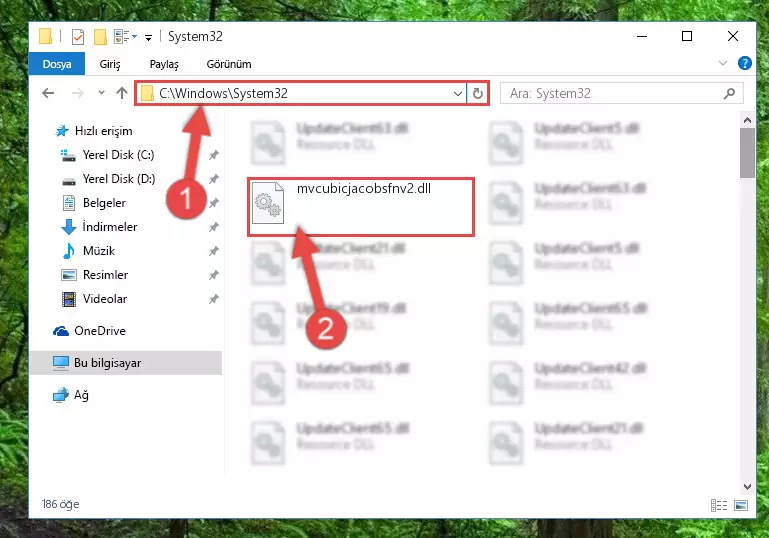Click the gear icon of mvcubicjacobsfnv2.dll
This screenshot has height=538, width=769.
click(x=268, y=203)
